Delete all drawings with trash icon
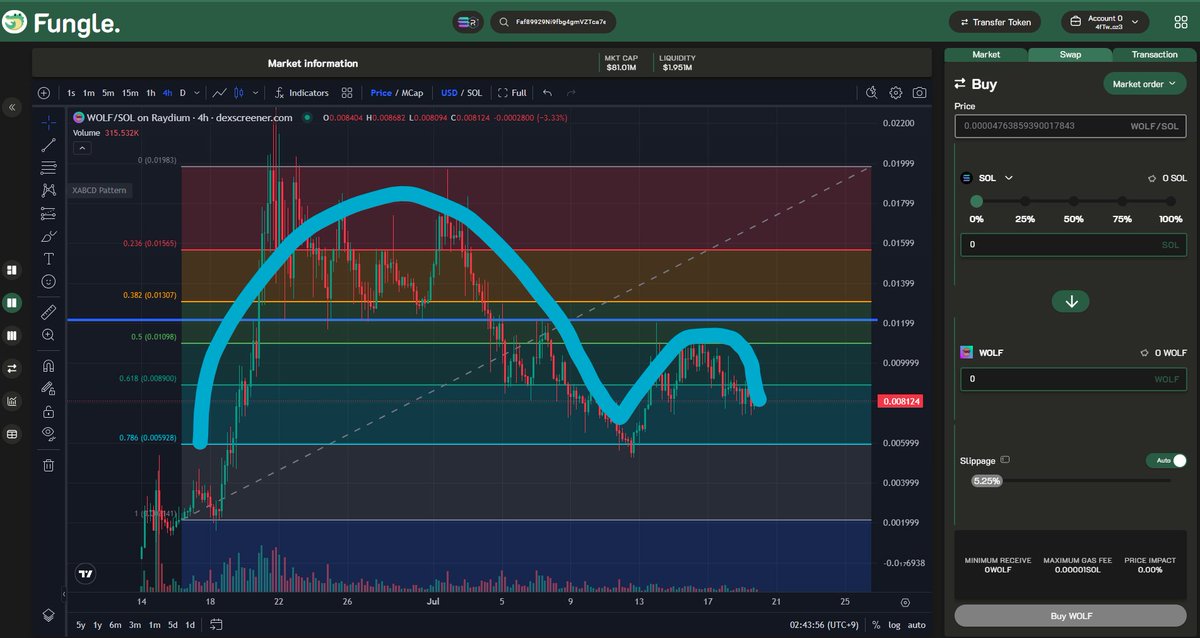The width and height of the screenshot is (1200, 638). (x=48, y=465)
